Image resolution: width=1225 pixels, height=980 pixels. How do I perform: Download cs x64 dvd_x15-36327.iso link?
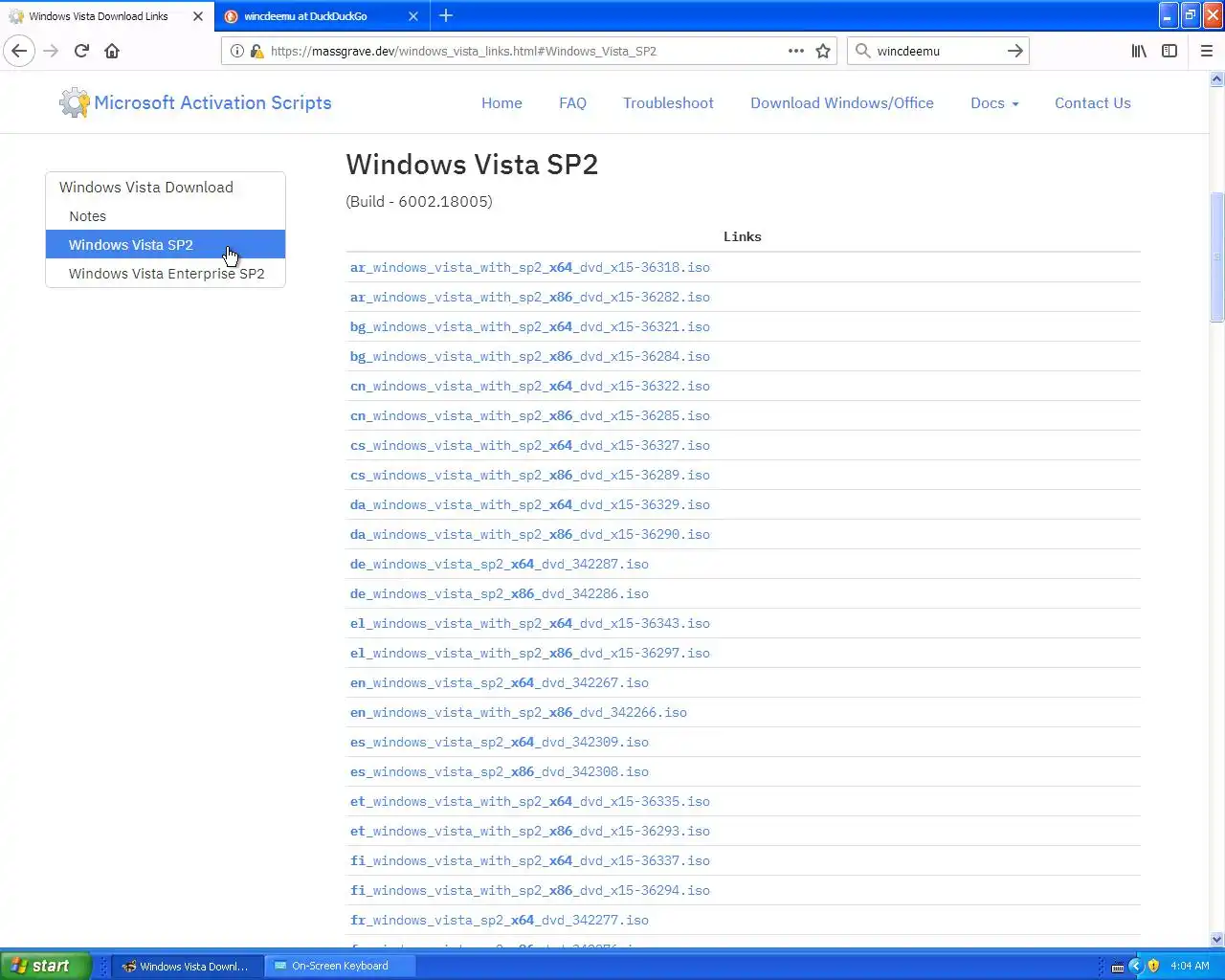[x=530, y=445]
